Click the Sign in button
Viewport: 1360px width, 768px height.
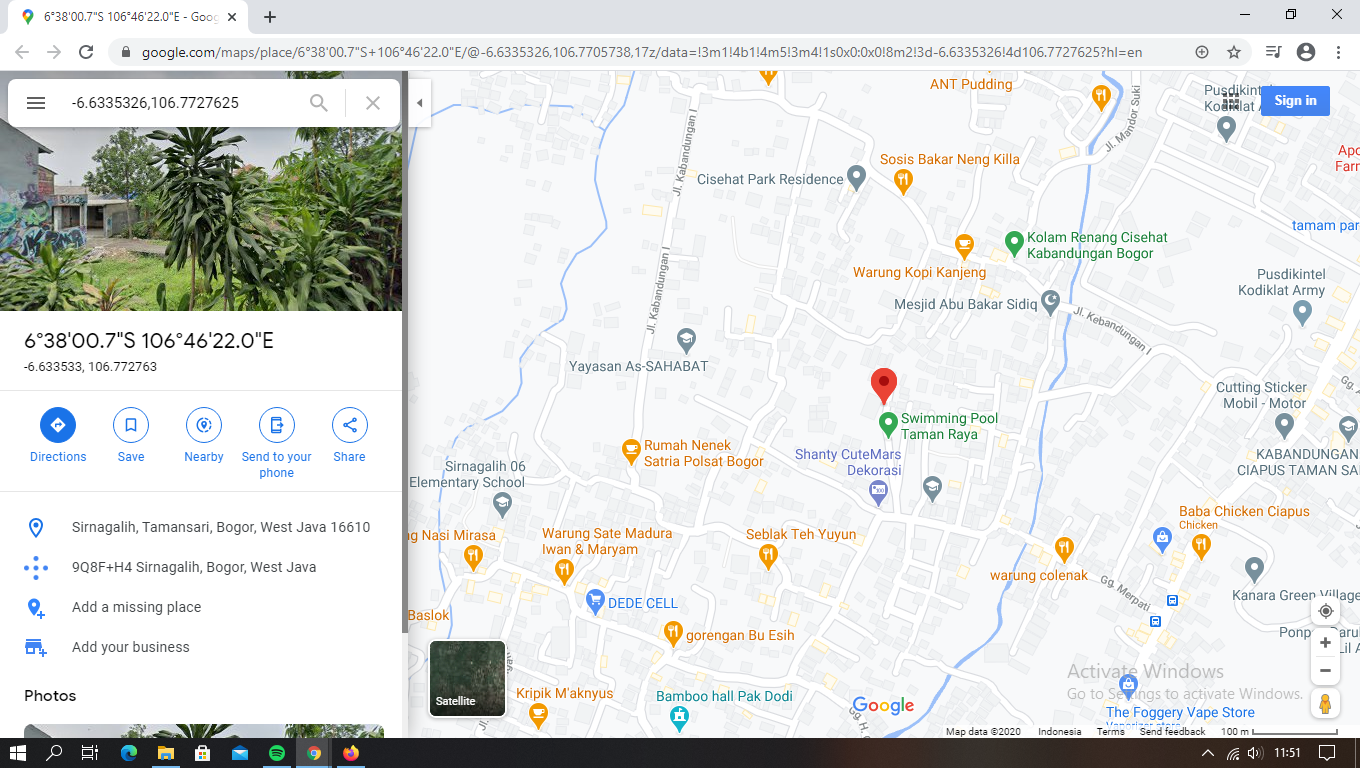[1295, 100]
